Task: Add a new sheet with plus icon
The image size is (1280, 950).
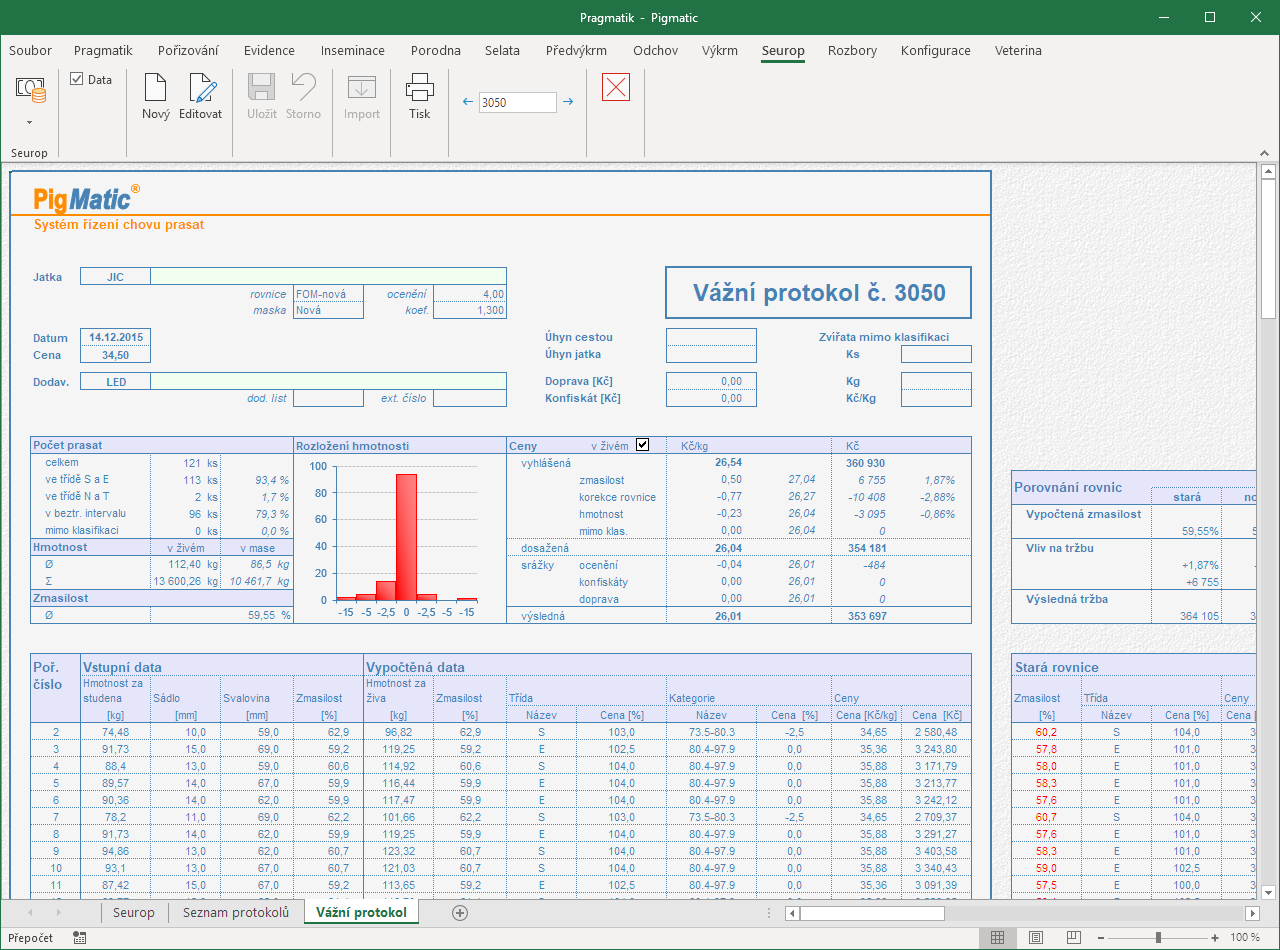Action: point(460,912)
